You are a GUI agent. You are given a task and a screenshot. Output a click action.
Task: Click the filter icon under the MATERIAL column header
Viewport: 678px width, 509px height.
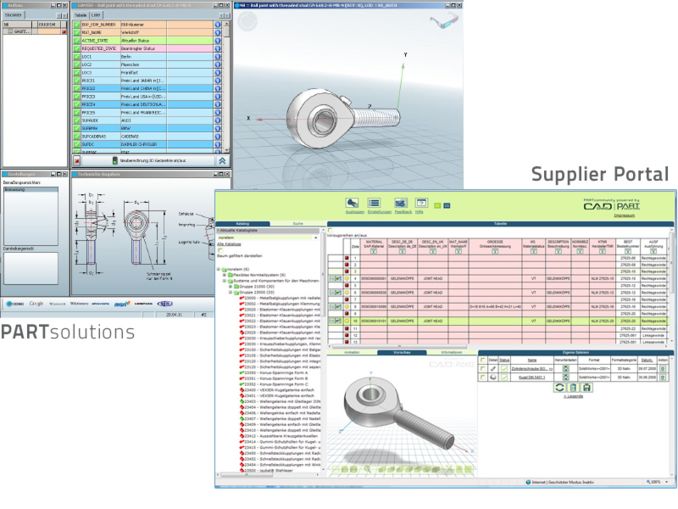(x=374, y=251)
